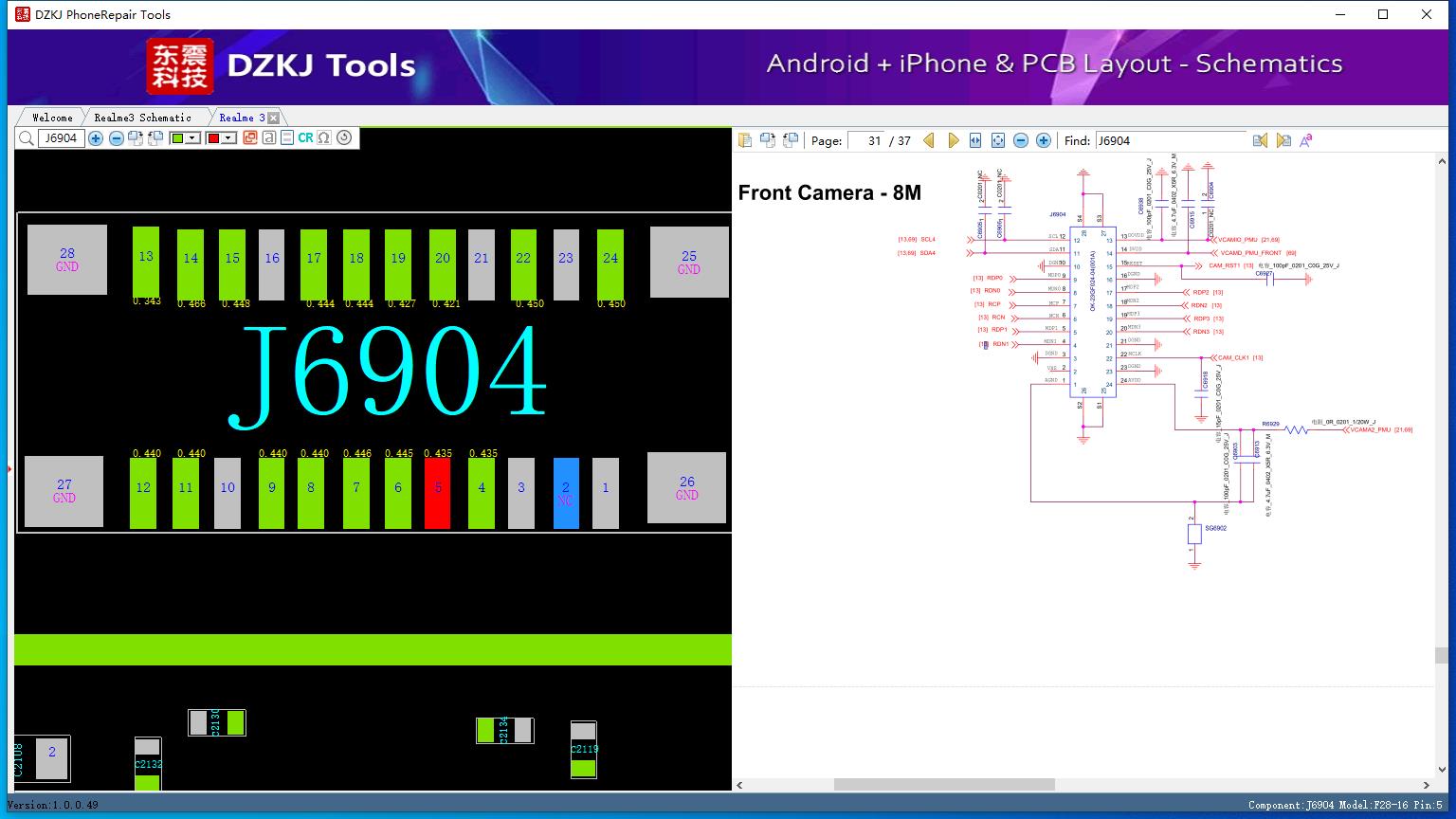This screenshot has height=819, width=1456.
Task: Toggle the CR capacitor/resistor display
Action: coord(305,137)
